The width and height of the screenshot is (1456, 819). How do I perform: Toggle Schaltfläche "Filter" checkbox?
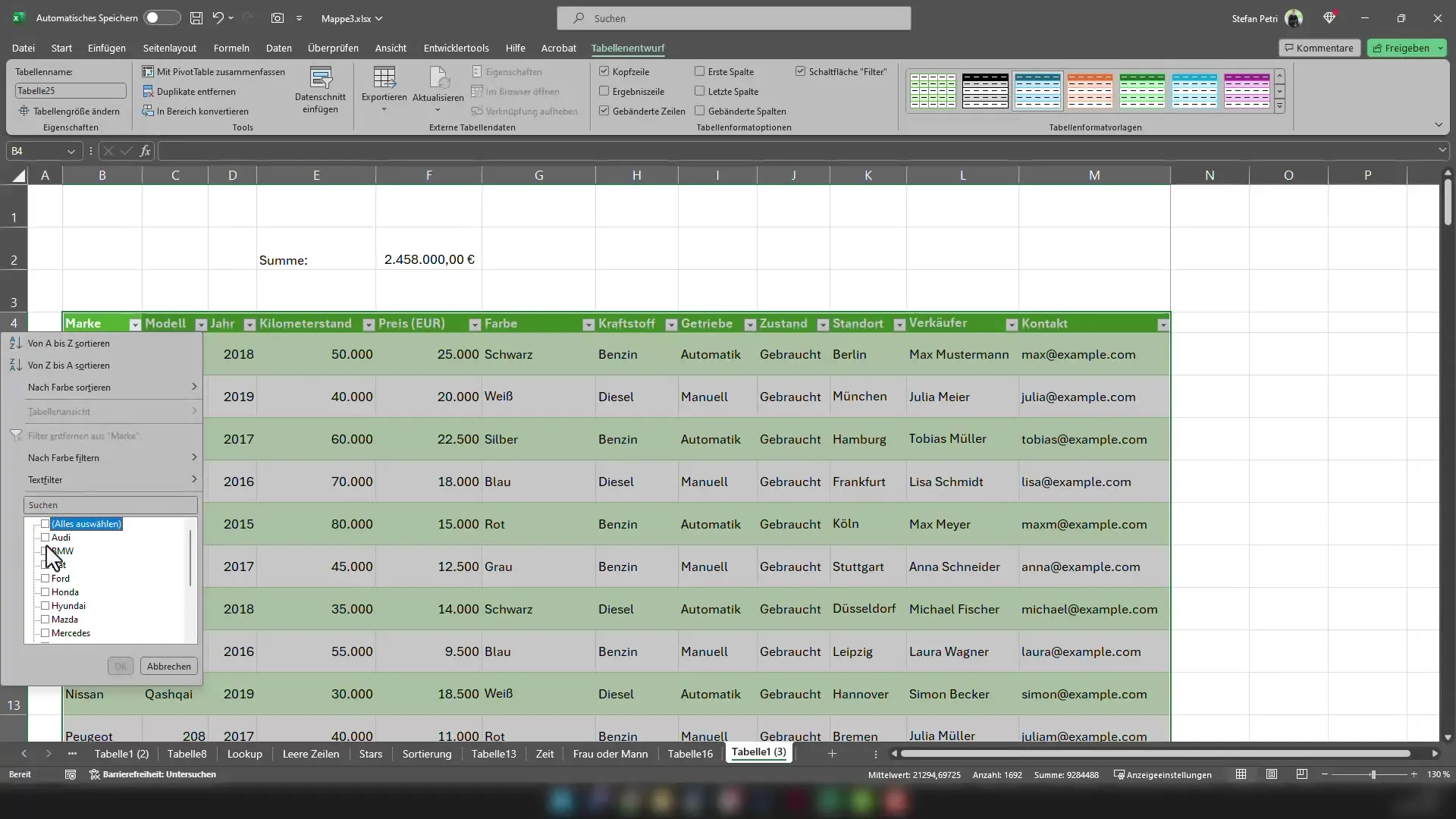click(x=800, y=71)
